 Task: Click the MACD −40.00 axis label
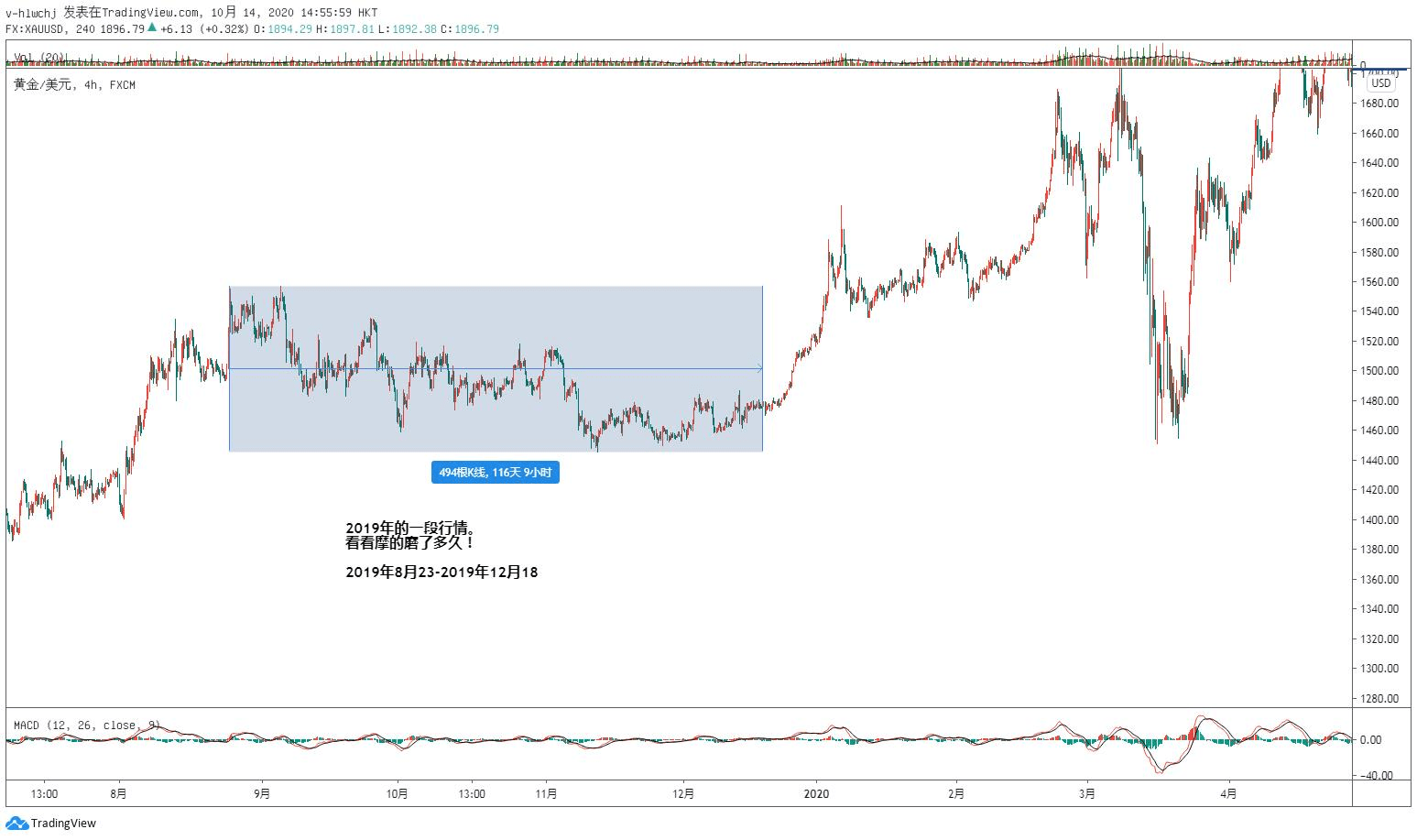[1376, 775]
